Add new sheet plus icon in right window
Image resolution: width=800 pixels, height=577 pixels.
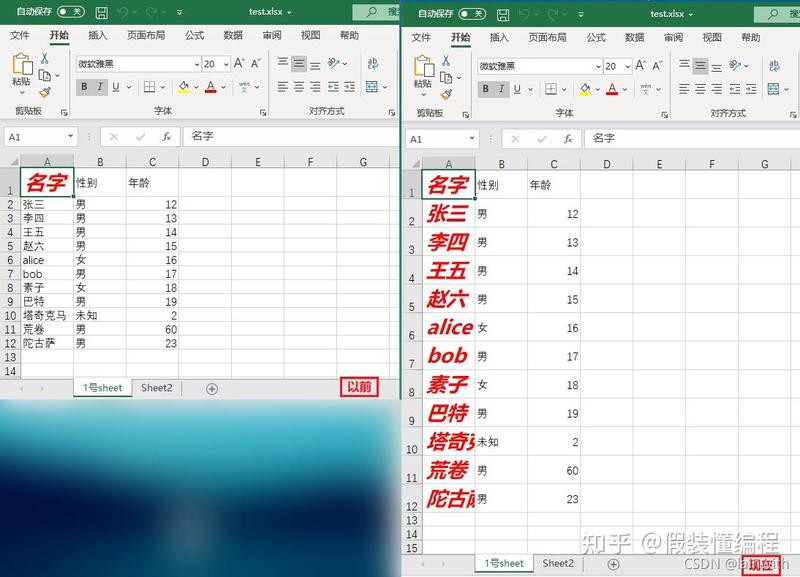pos(613,564)
